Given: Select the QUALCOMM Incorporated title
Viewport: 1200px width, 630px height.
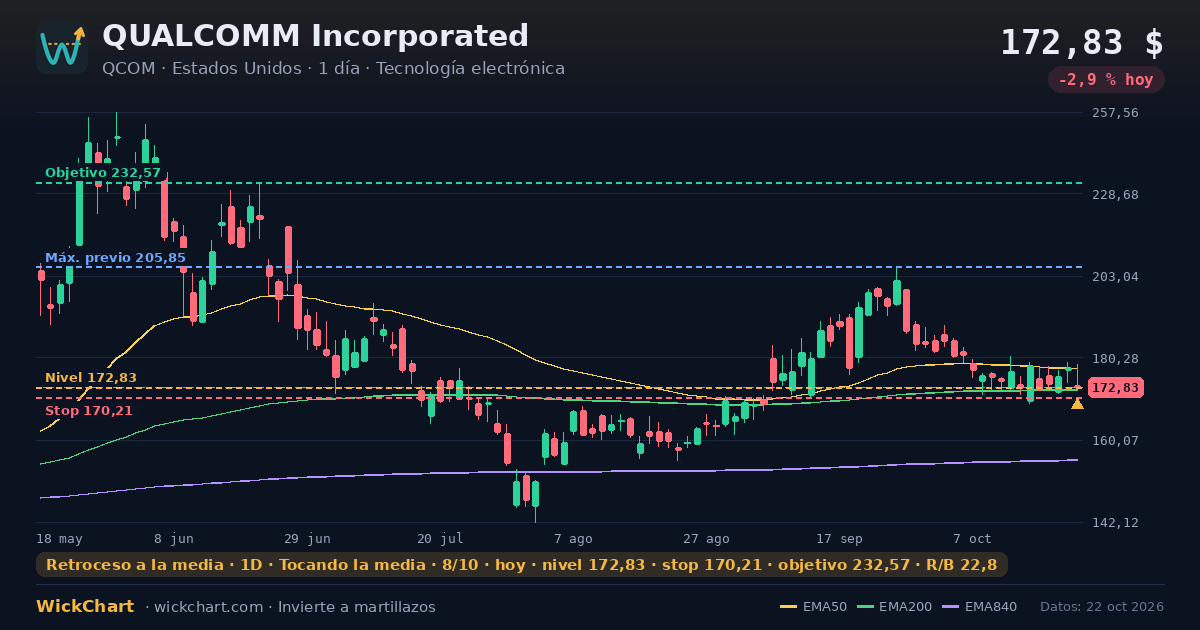Looking at the screenshot, I should coord(315,36).
